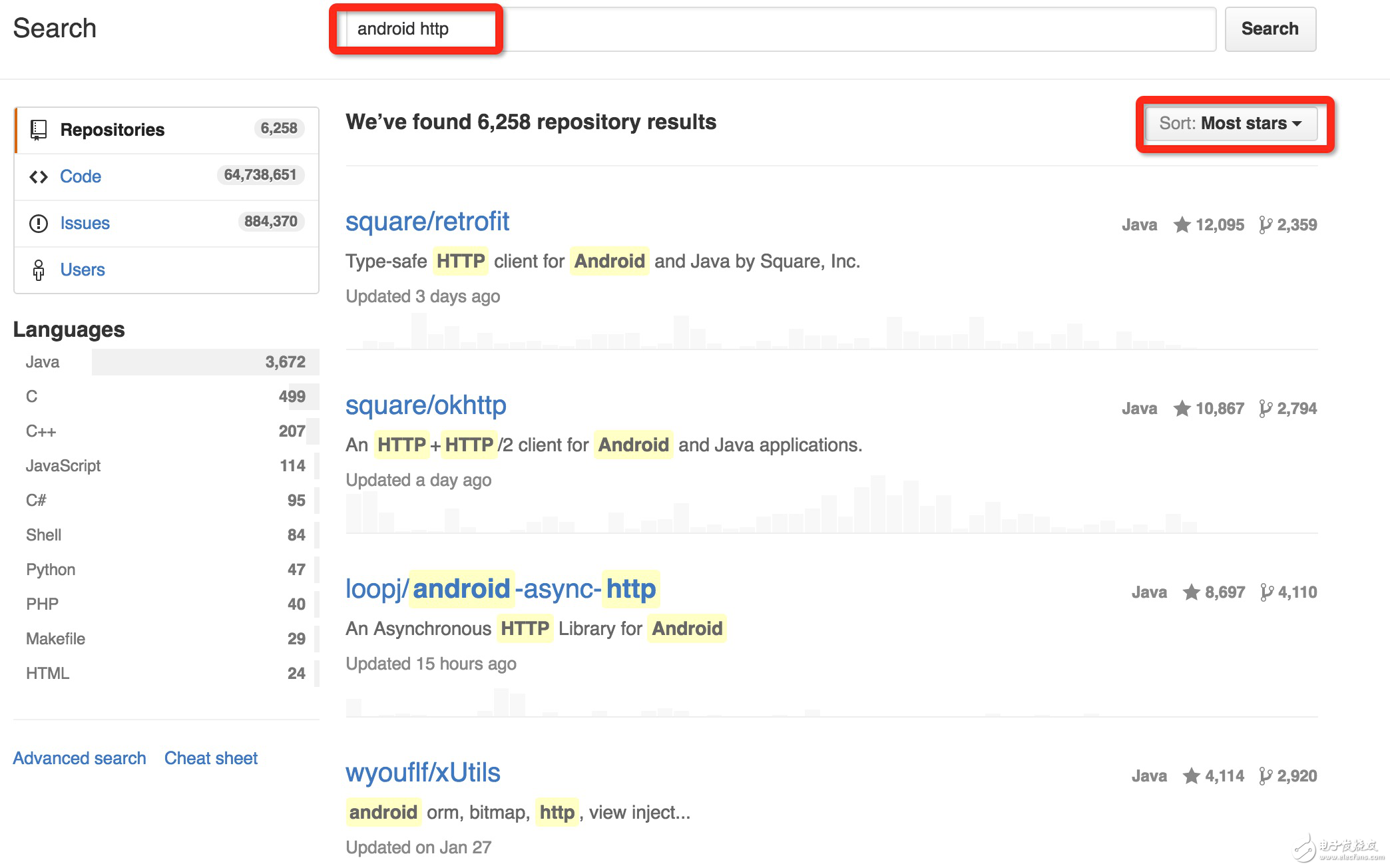Click fork icon for wyouflf/xUtils
Screen dimensions: 1390x868
(x=1265, y=776)
